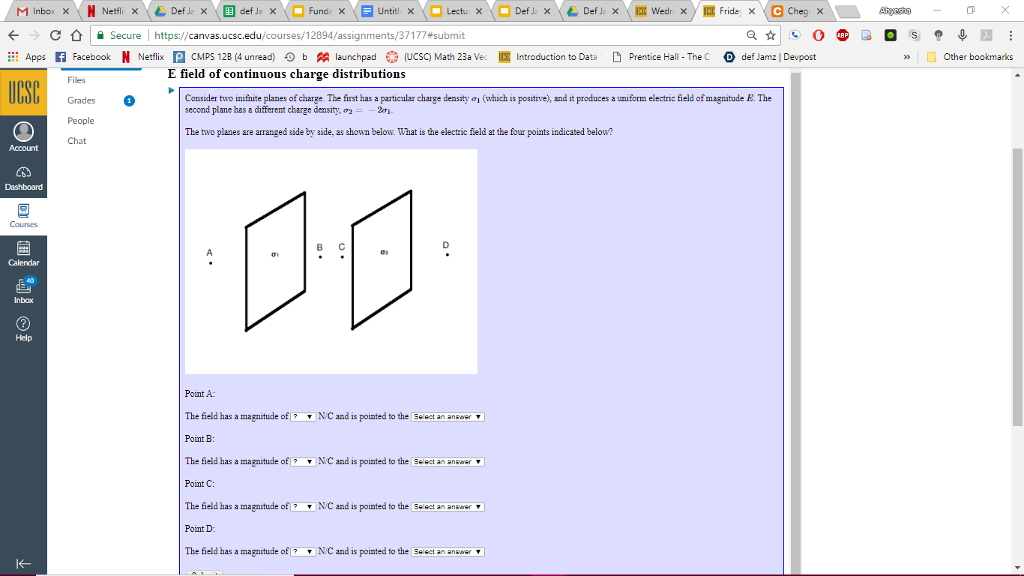1024x576 pixels.
Task: Open Point A magnitude dropdown
Action: [x=303, y=417]
